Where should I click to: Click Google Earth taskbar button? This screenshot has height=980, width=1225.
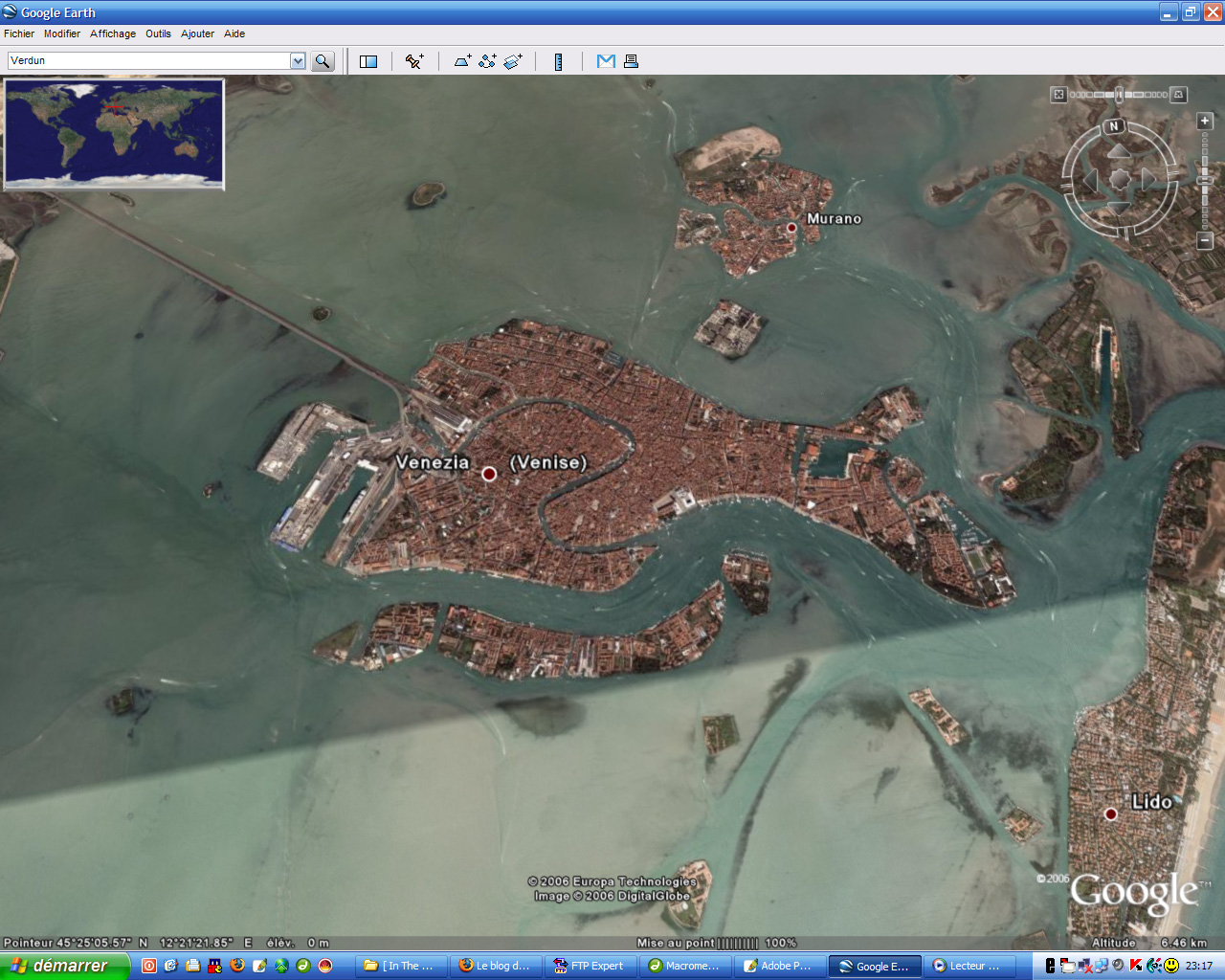tap(874, 966)
